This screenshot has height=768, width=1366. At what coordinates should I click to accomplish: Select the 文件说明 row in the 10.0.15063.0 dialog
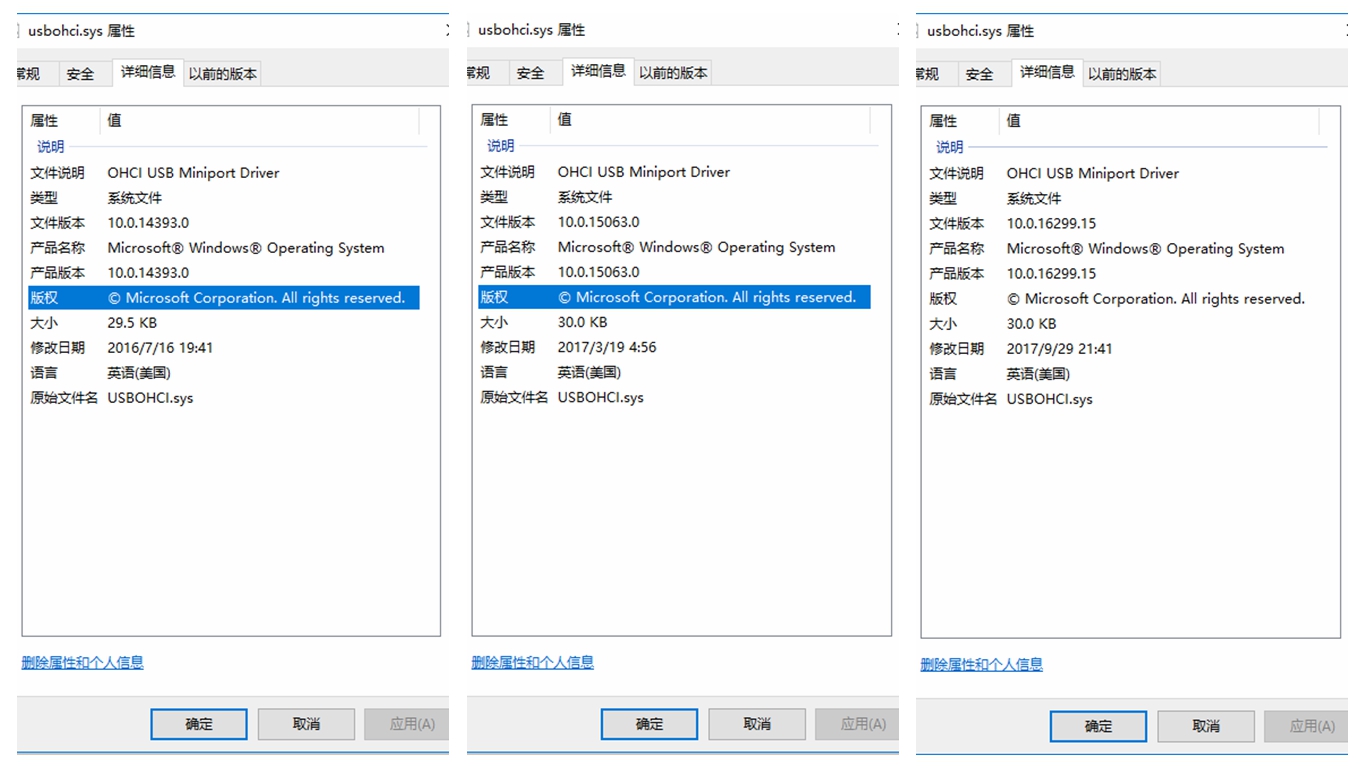(x=674, y=172)
